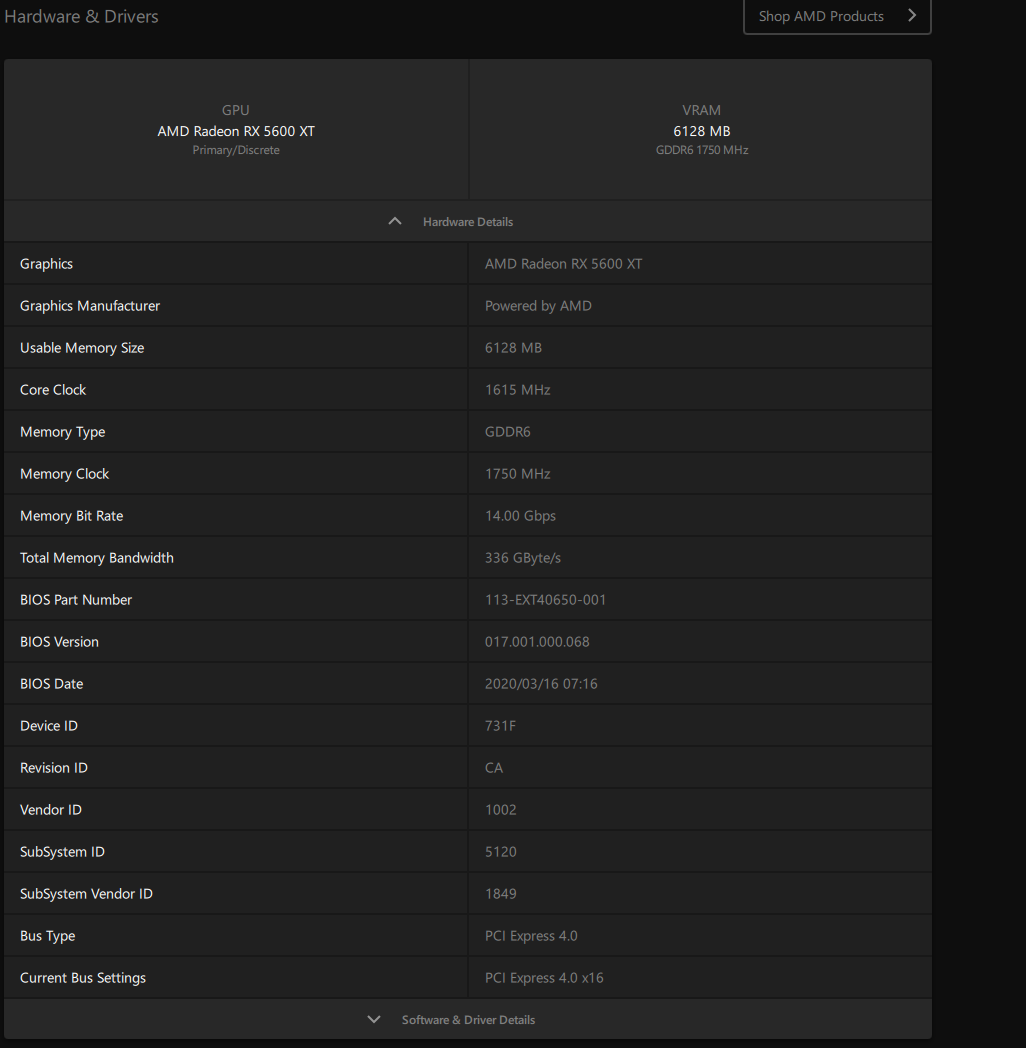Collapse the Hardware Details section
Screen dimensions: 1026x1048
tap(468, 221)
